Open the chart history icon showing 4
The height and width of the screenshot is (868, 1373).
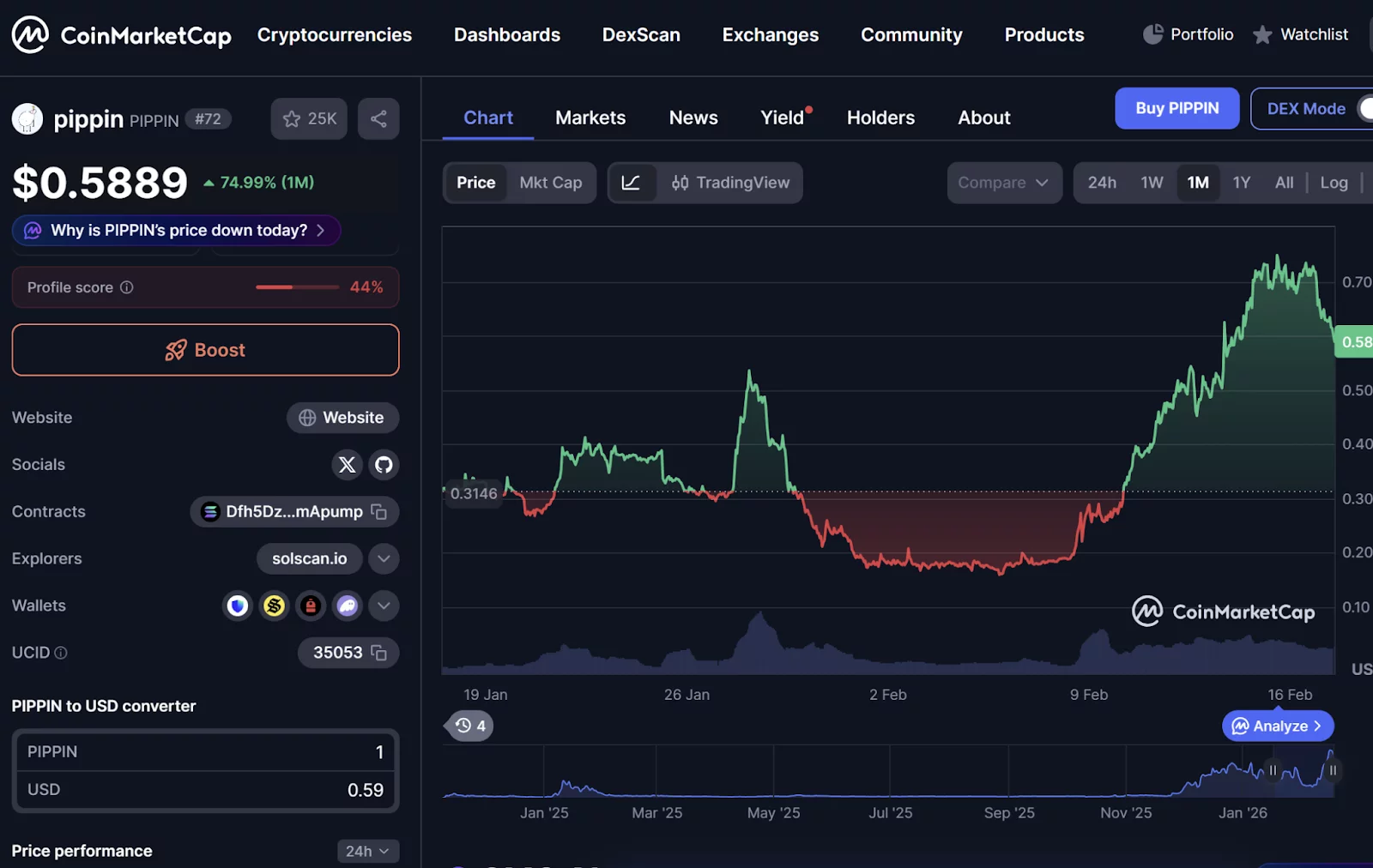(x=469, y=725)
